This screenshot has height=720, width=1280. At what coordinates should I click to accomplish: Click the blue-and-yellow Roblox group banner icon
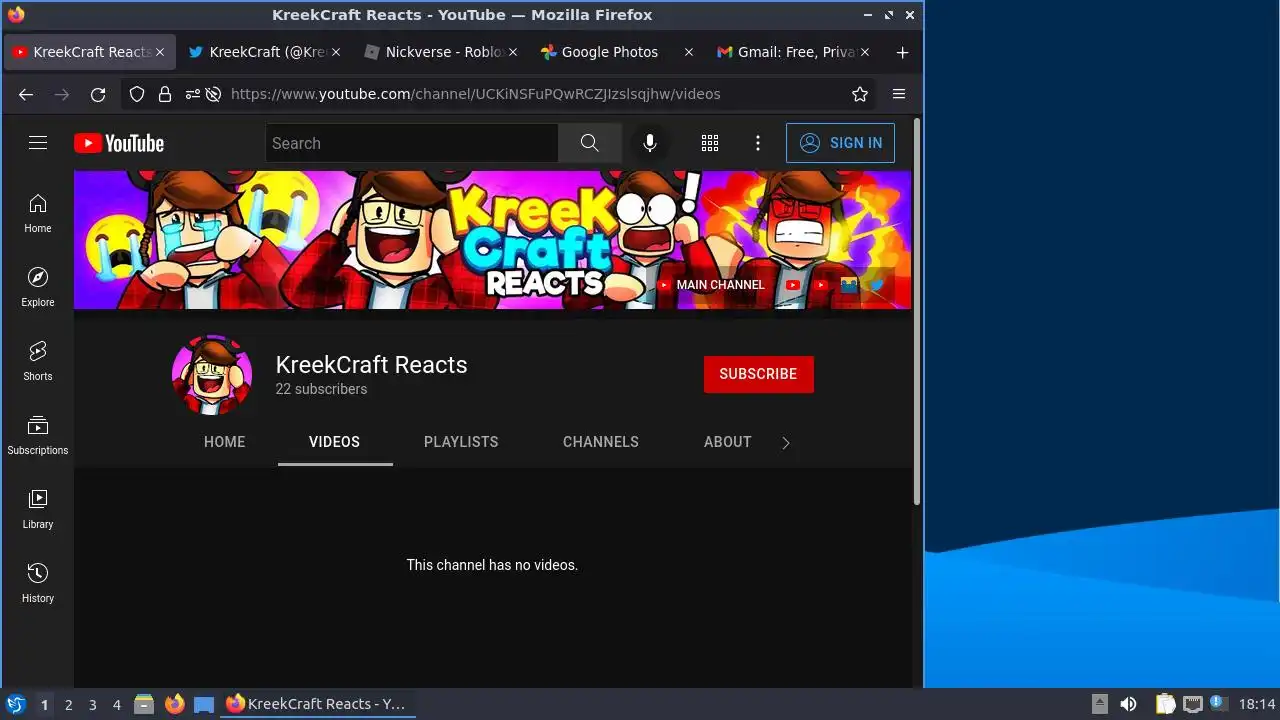[x=849, y=285]
